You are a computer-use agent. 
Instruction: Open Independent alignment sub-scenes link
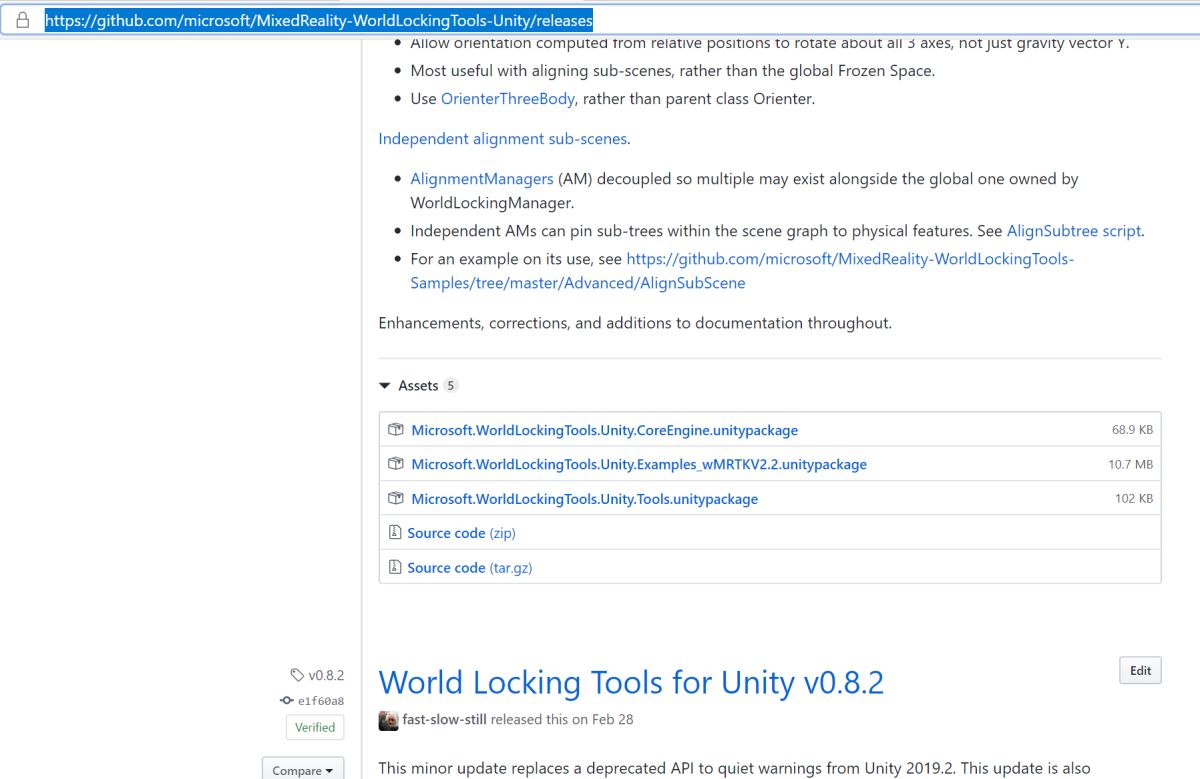coord(503,139)
